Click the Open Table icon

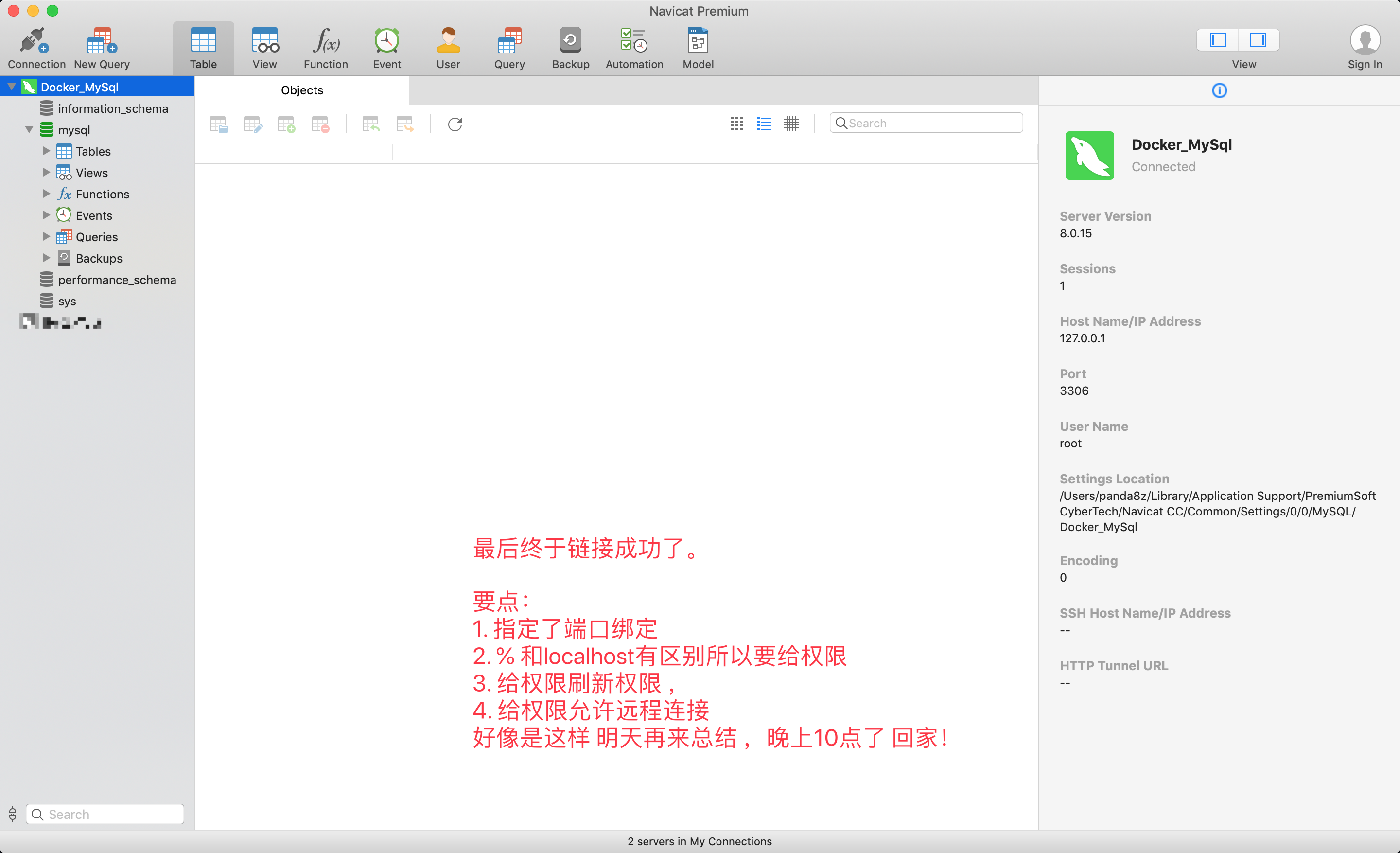(x=218, y=124)
